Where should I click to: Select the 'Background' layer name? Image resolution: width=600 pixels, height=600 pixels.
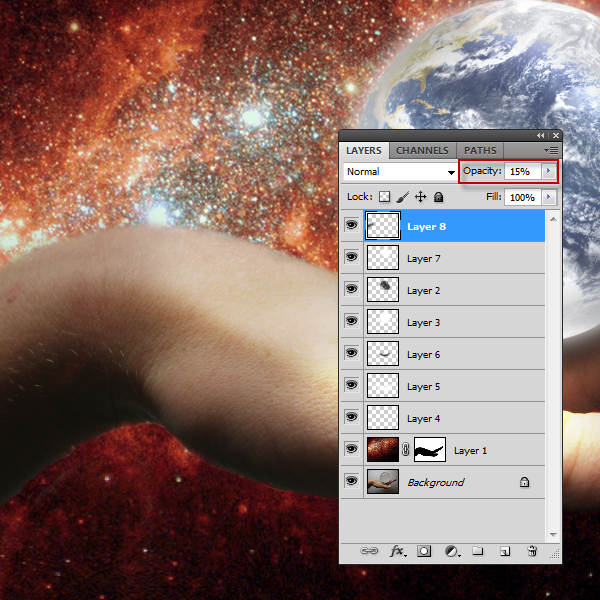436,482
